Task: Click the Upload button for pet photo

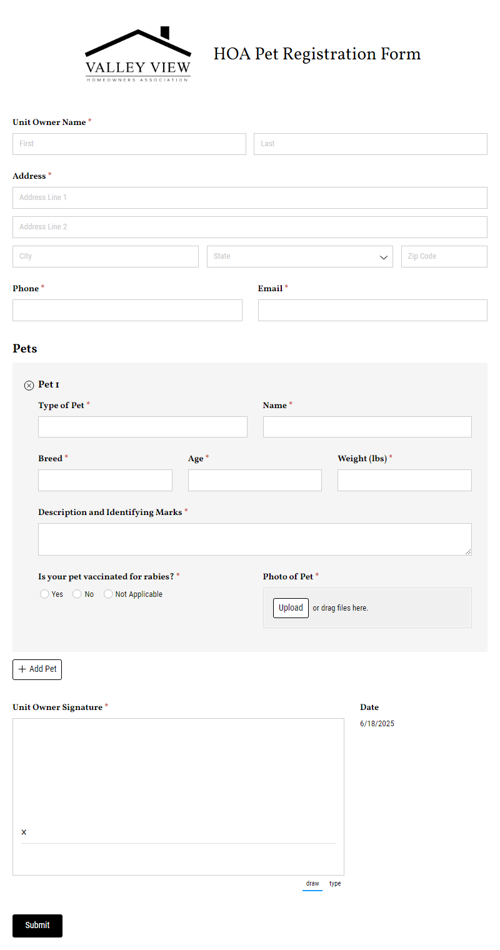Action: (x=291, y=608)
